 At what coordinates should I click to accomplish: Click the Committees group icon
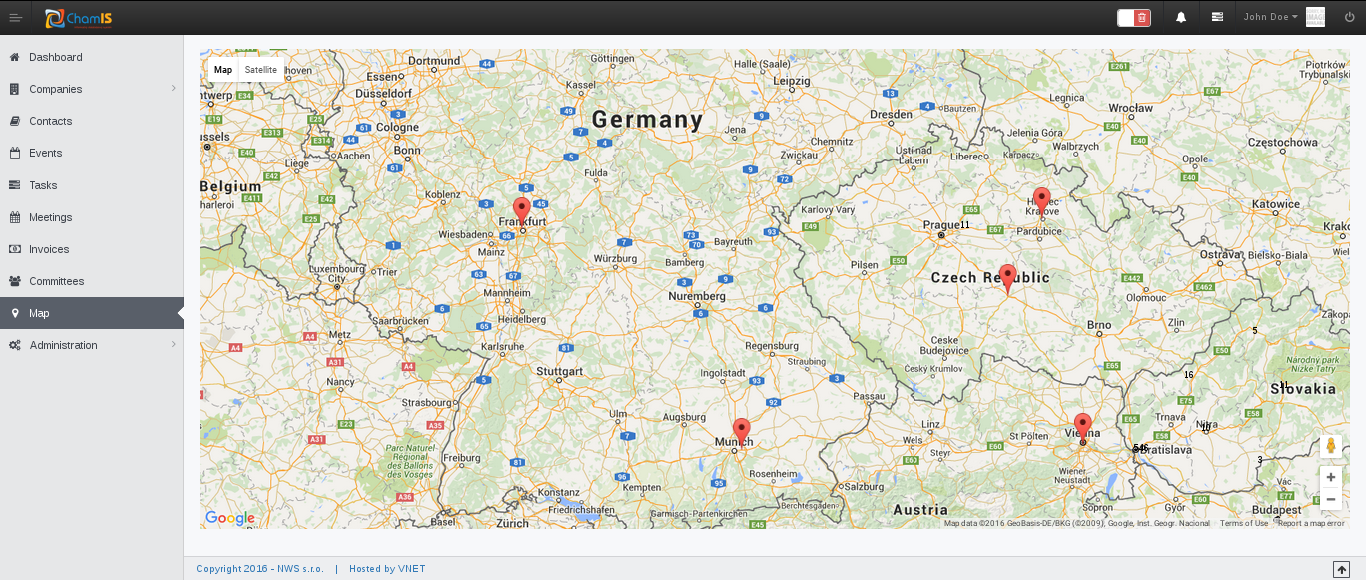15,281
